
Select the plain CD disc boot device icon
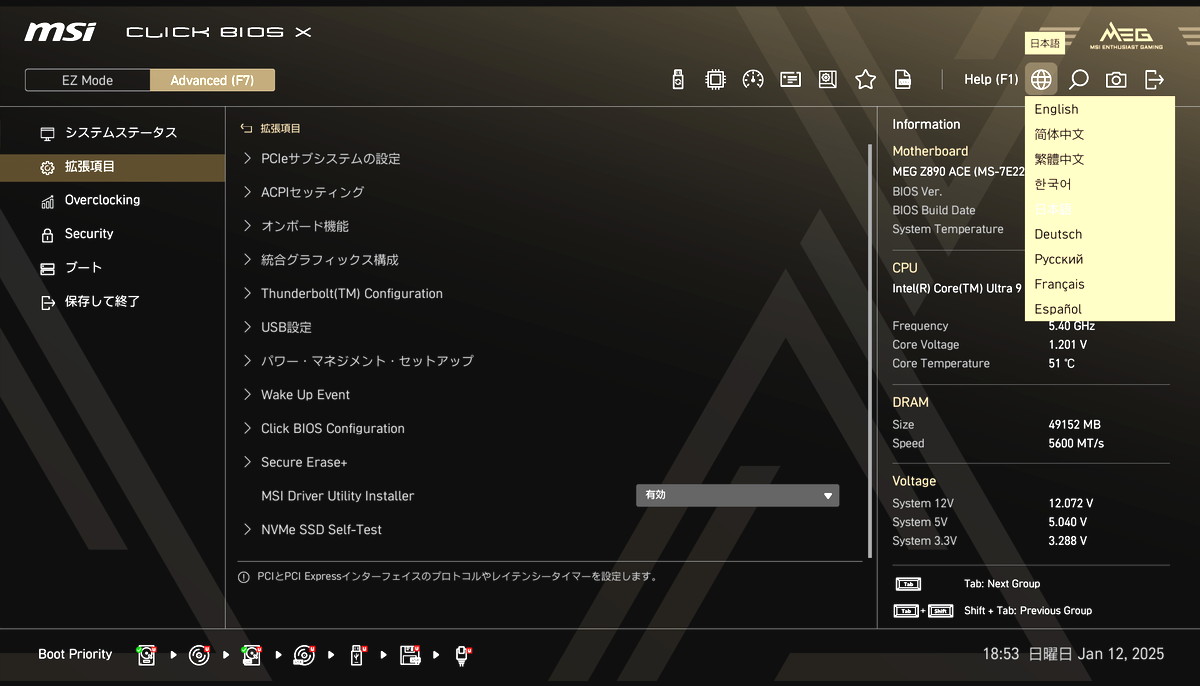(x=200, y=655)
